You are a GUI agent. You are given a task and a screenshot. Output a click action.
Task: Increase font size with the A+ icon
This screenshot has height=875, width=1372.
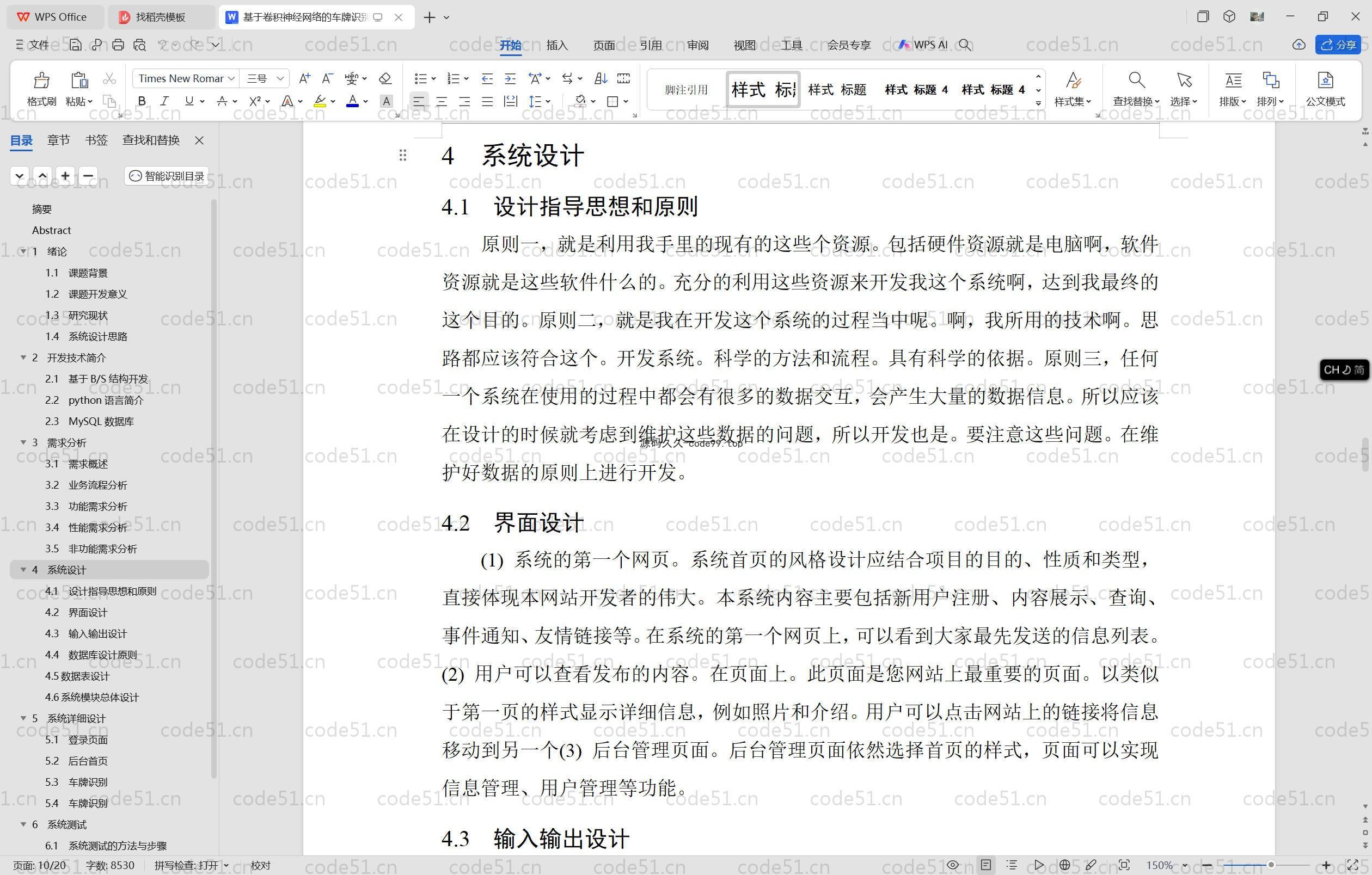[305, 78]
